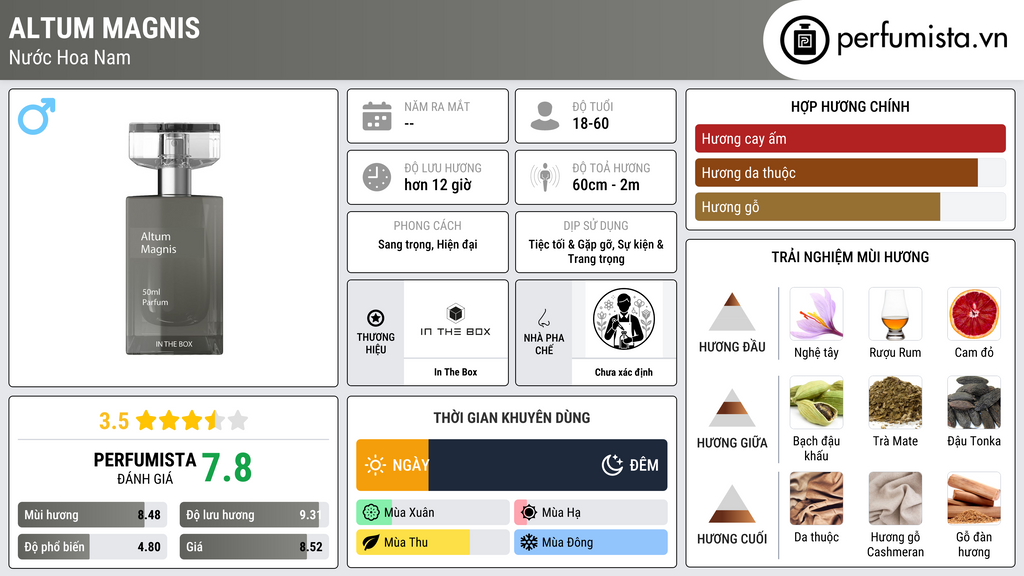Click the Thời gian khuyên dùng heading
The image size is (1024, 576).
[512, 417]
